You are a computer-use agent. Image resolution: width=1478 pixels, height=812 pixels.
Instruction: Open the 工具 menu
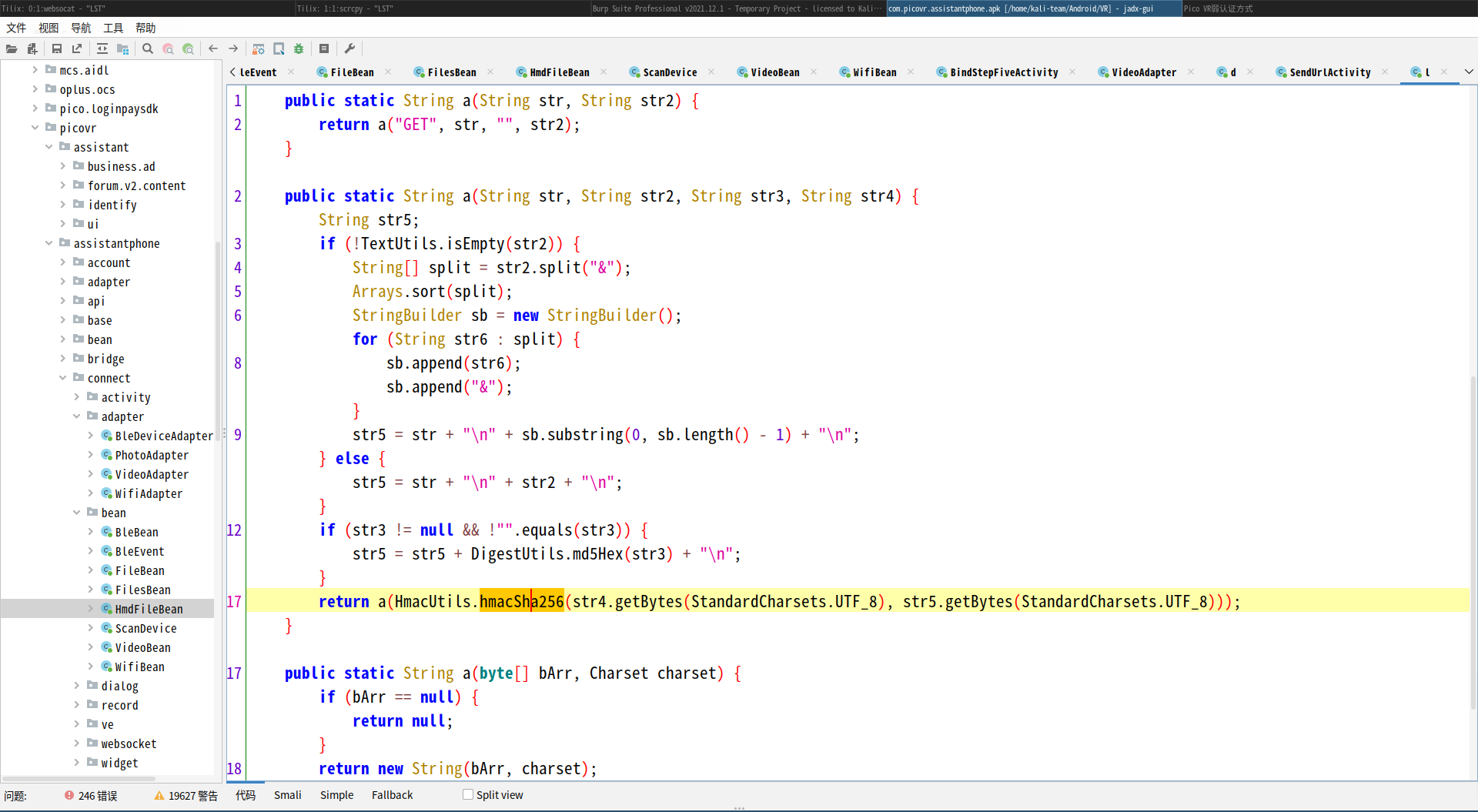(113, 28)
